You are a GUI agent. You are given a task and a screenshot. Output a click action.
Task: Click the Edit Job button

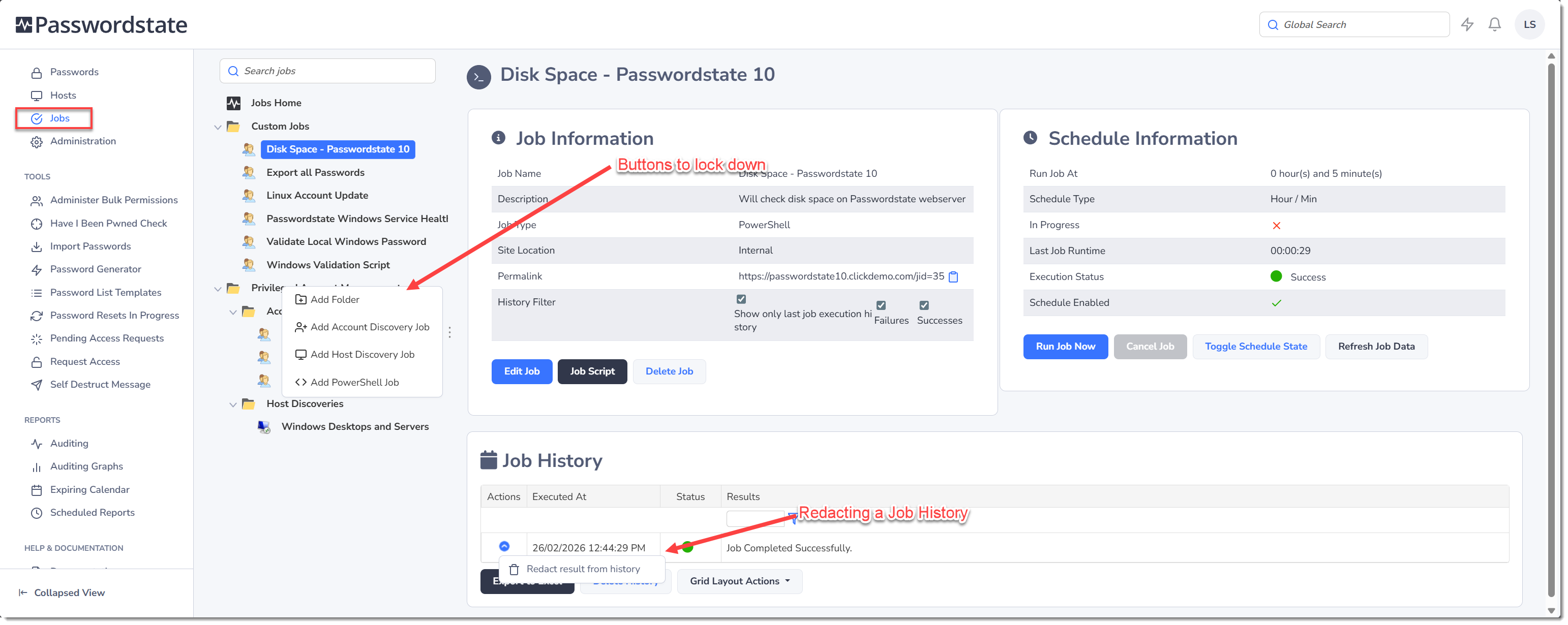click(522, 372)
